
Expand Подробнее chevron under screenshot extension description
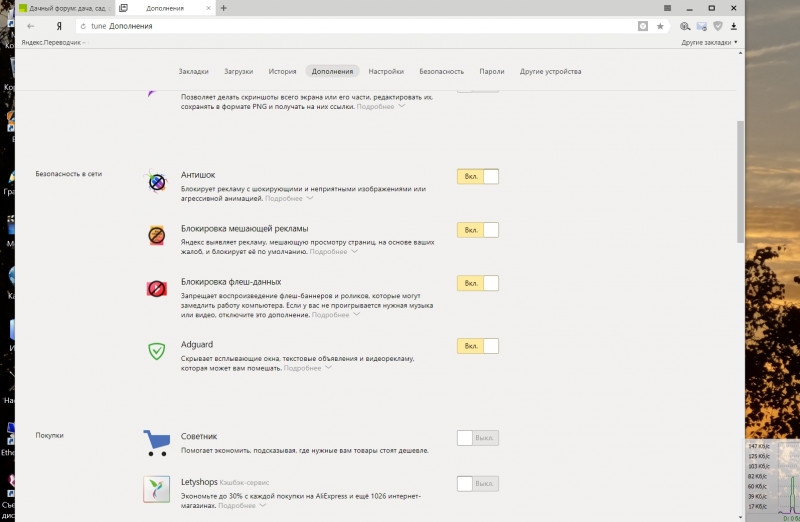[381, 106]
